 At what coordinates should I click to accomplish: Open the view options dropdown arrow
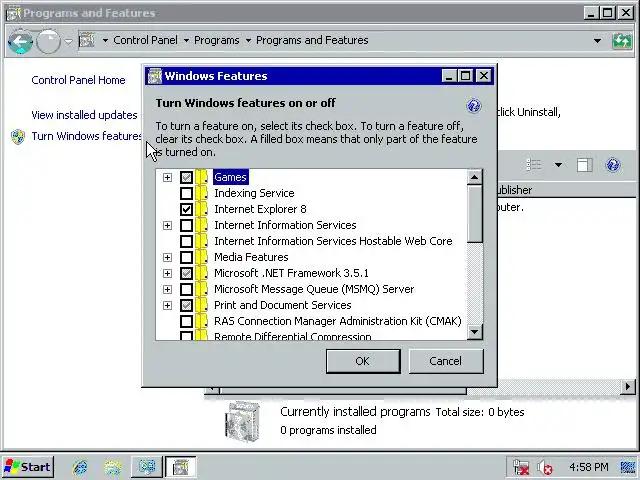pos(558,165)
